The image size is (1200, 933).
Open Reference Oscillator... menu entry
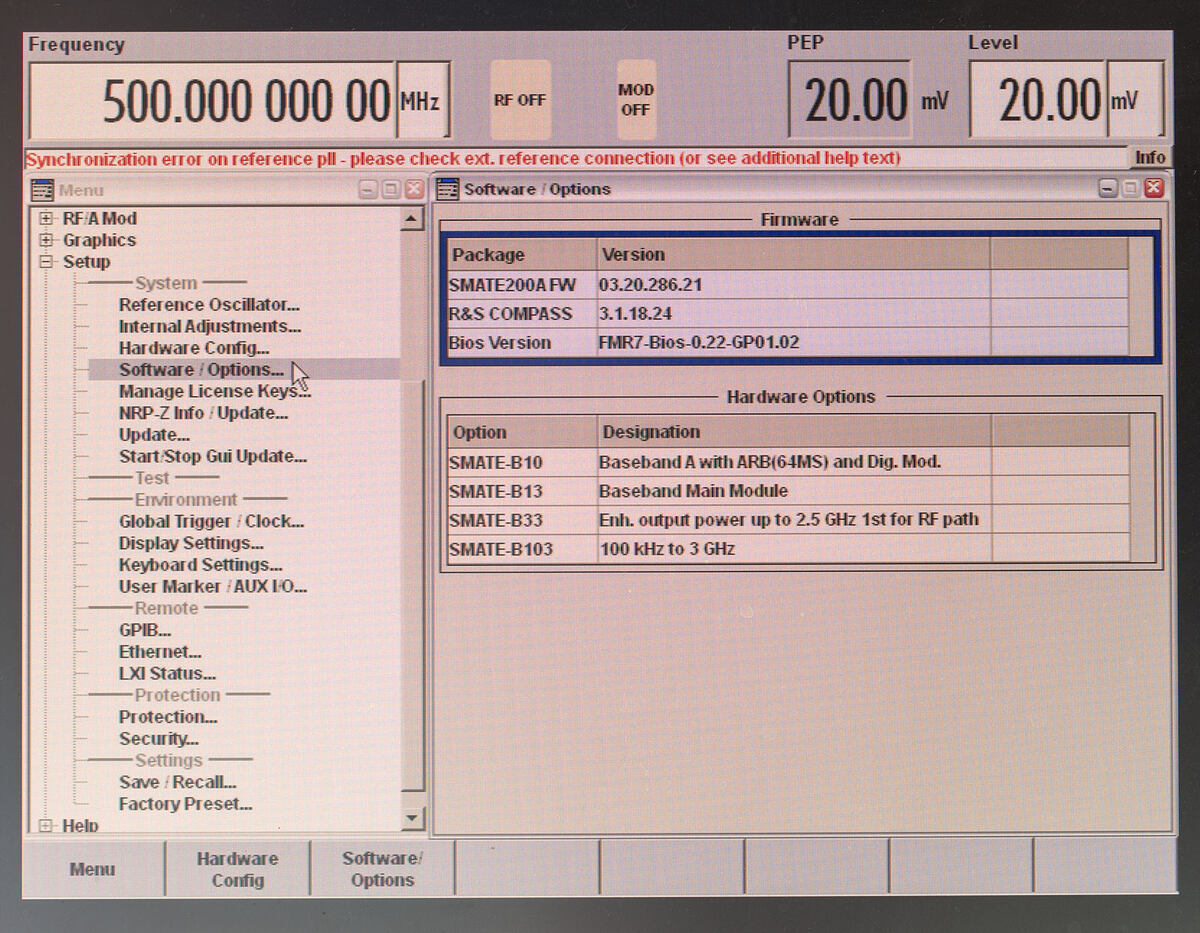tap(209, 305)
